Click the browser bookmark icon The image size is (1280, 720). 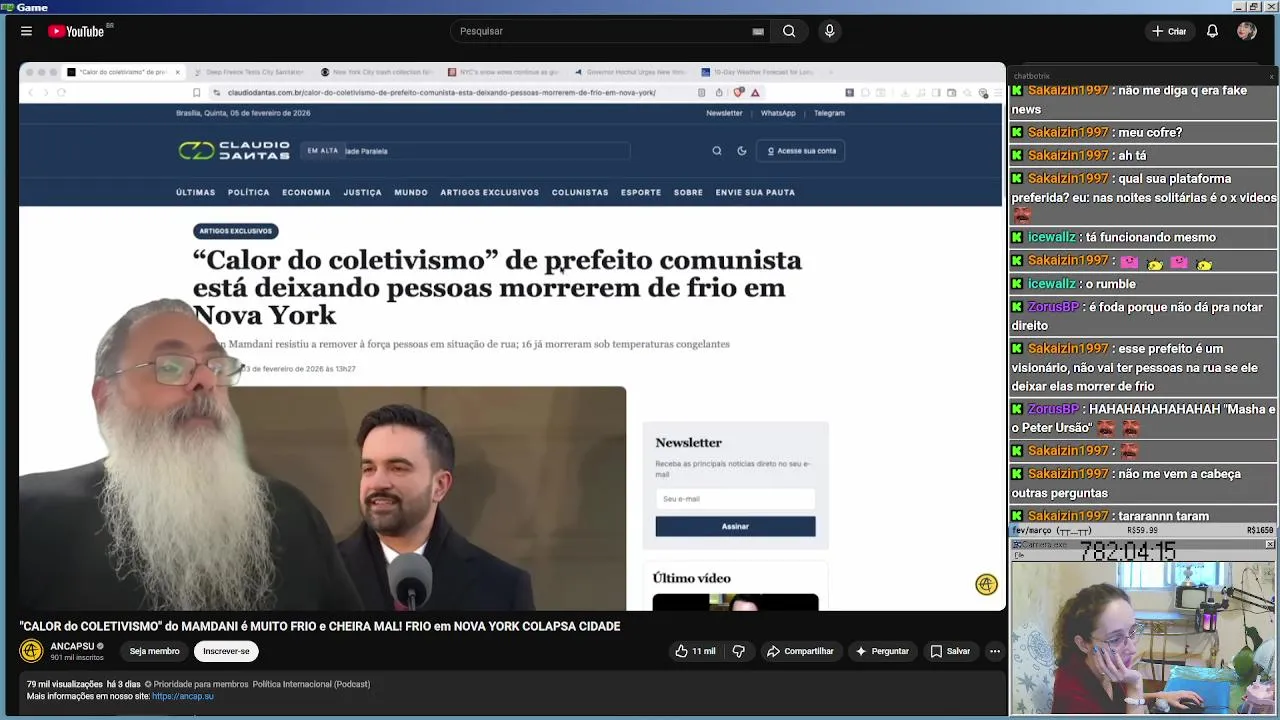(x=197, y=92)
